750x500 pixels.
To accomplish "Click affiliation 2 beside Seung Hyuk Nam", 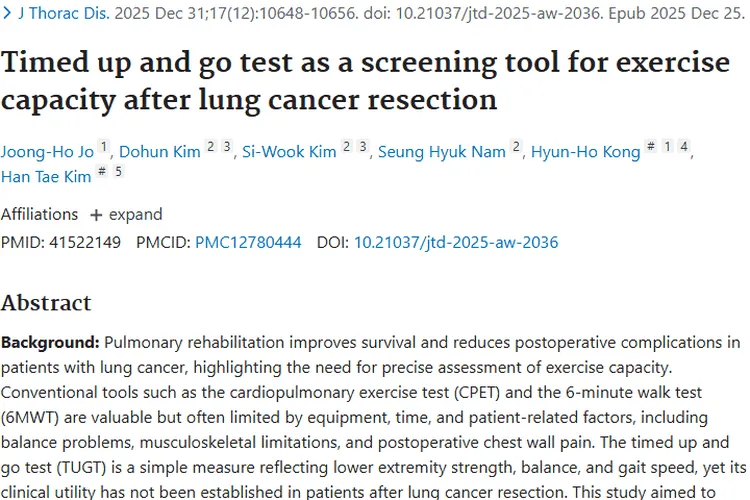I will 516,149.
